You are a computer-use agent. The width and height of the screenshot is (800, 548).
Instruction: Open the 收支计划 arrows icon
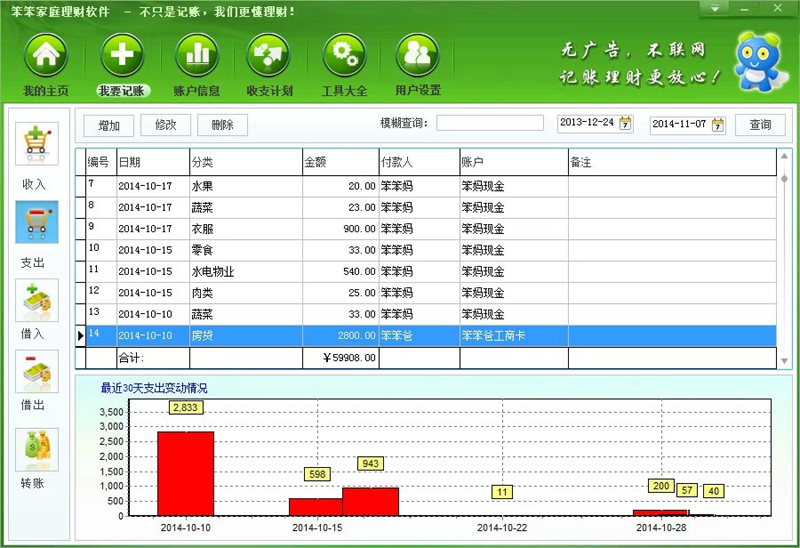click(x=268, y=55)
